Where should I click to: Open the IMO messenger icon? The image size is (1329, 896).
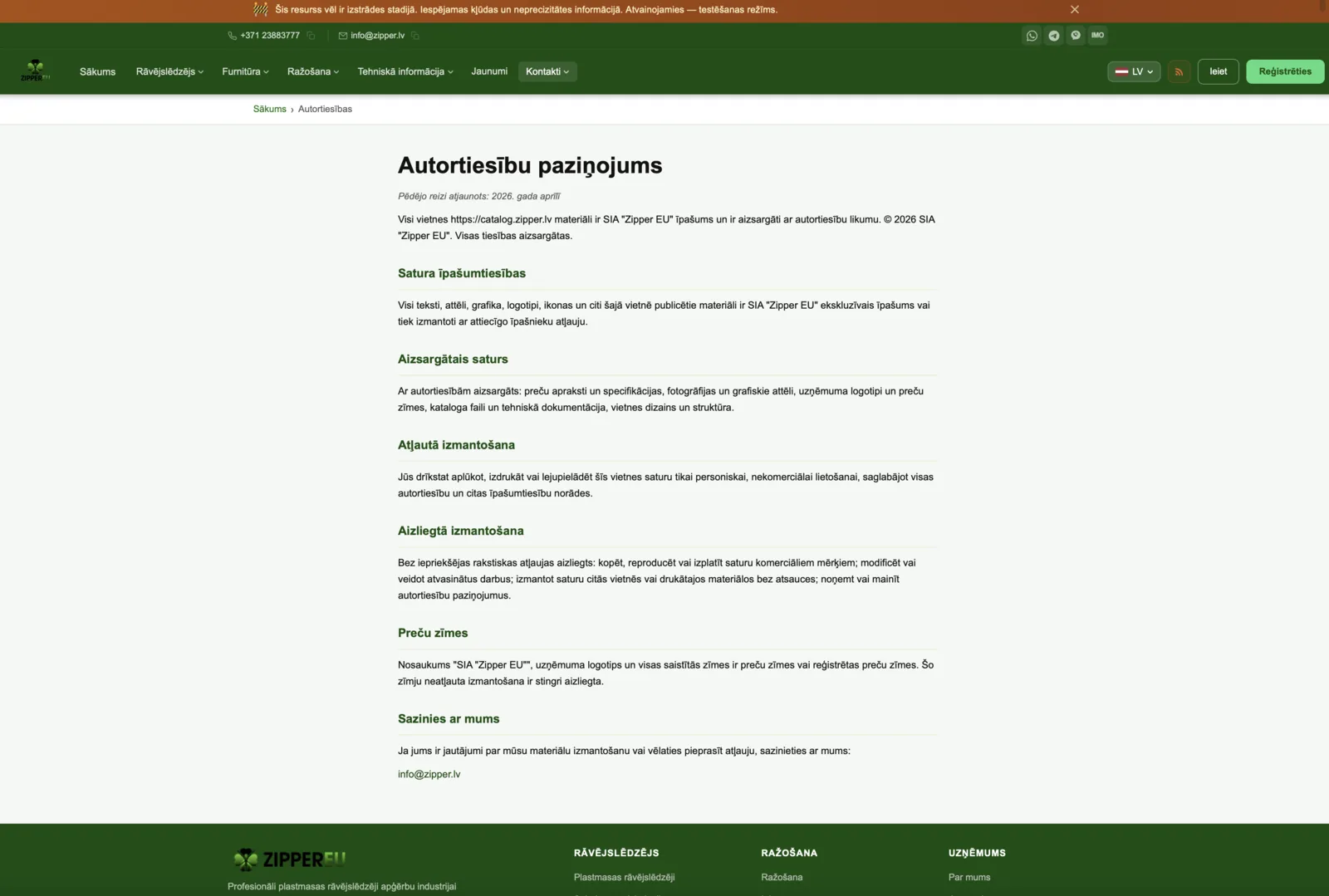tap(1097, 36)
